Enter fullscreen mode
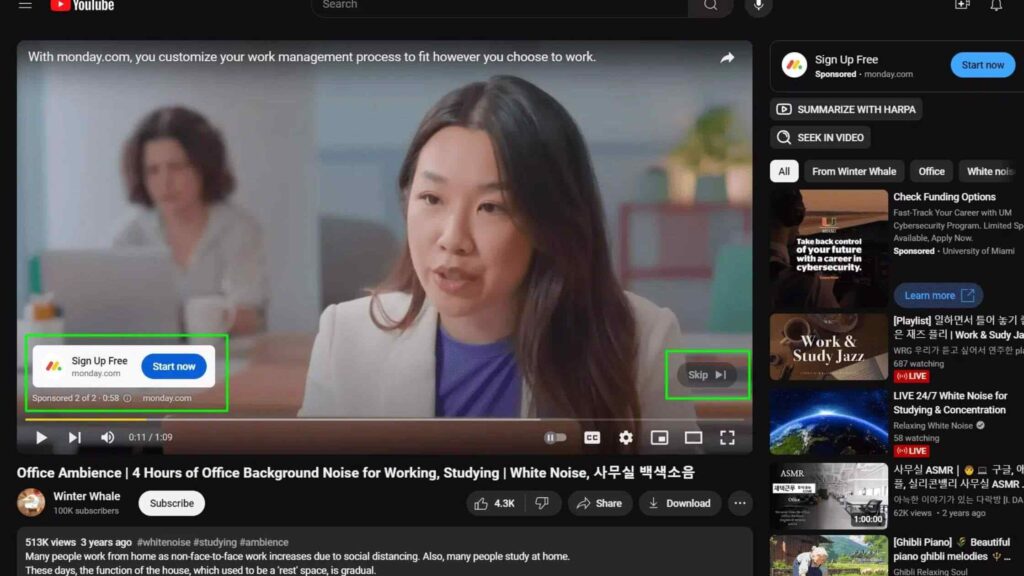This screenshot has width=1024, height=576. click(728, 437)
